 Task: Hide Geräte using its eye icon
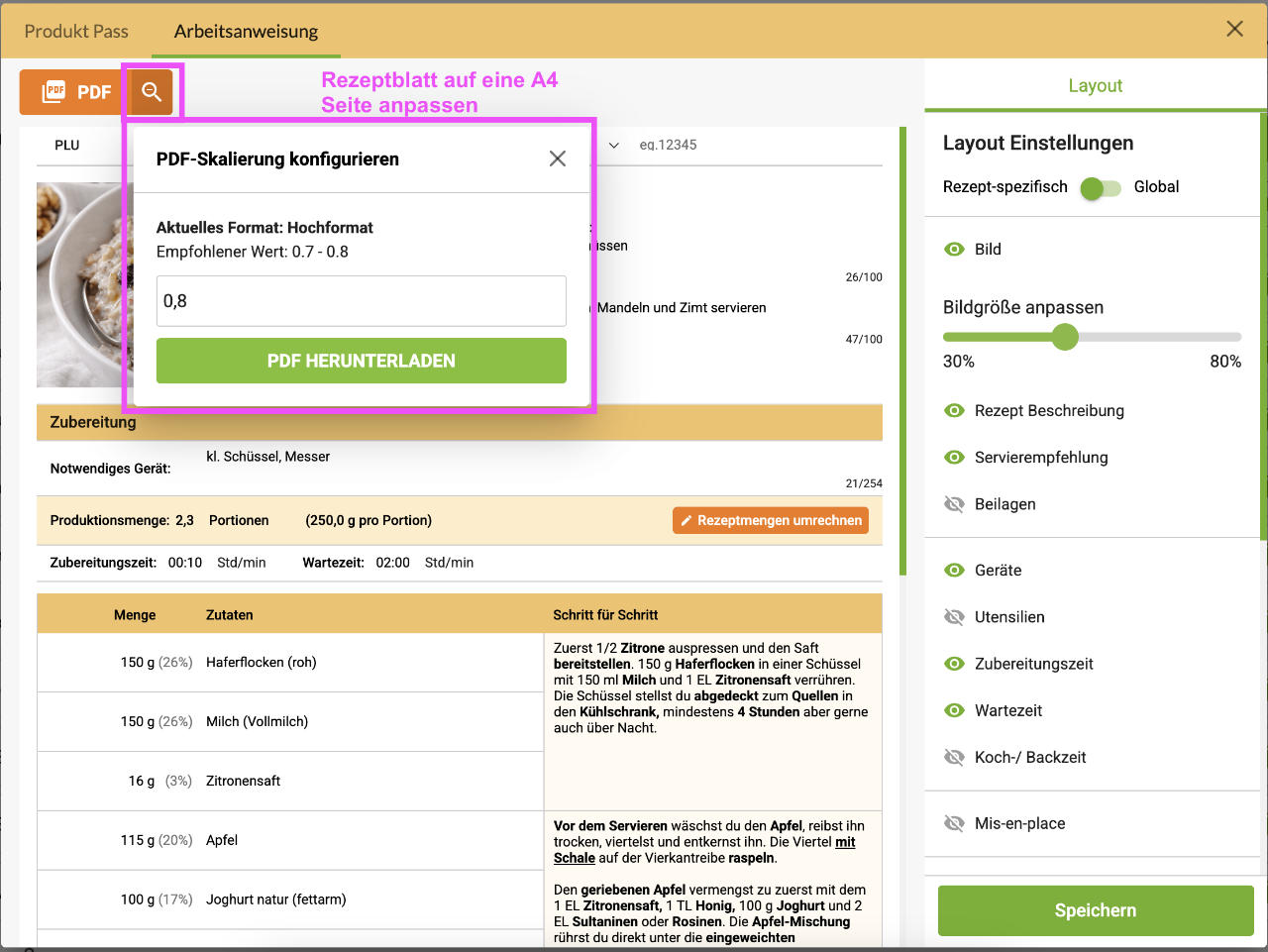(x=954, y=571)
